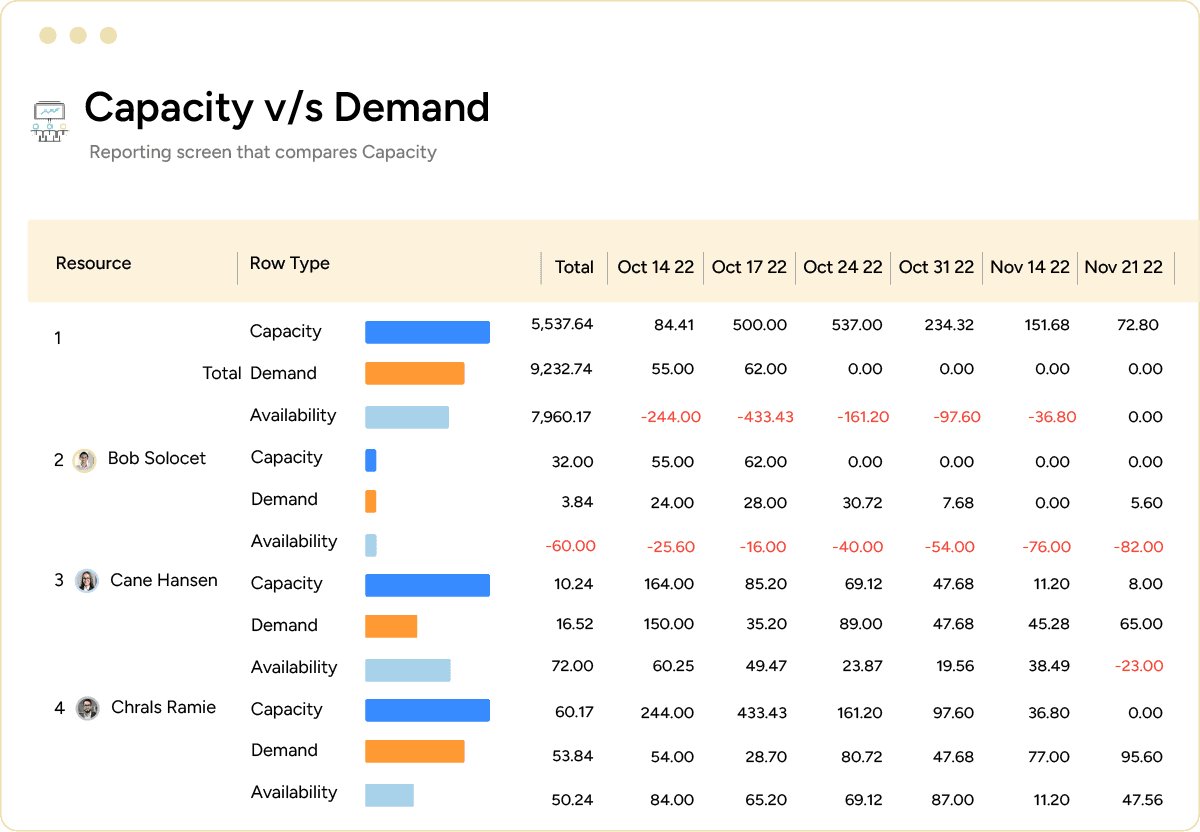Click the Resource column header
1200x832 pixels.
[93, 263]
